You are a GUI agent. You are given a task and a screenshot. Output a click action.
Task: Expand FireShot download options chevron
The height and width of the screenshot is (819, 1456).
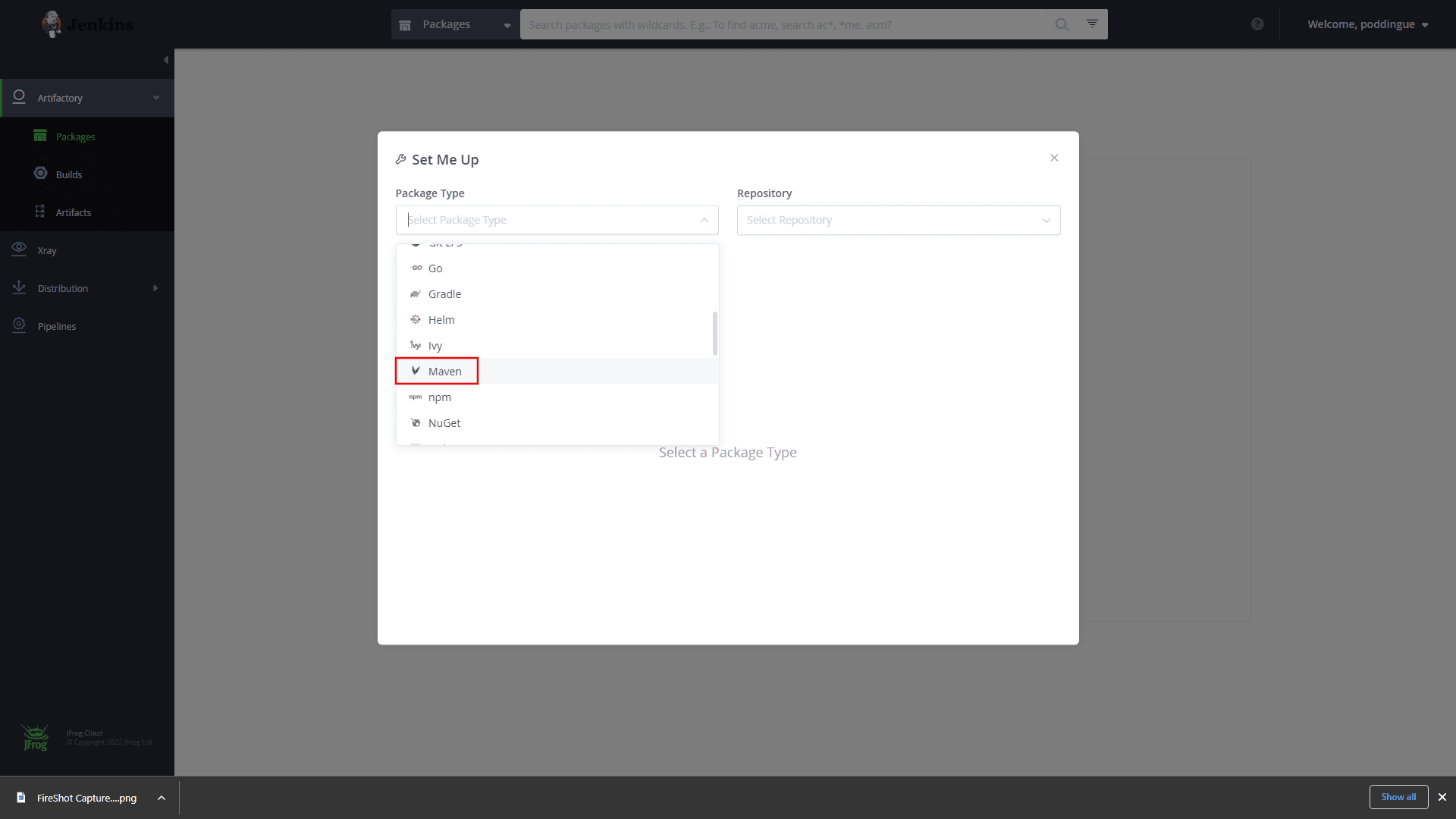click(x=161, y=798)
